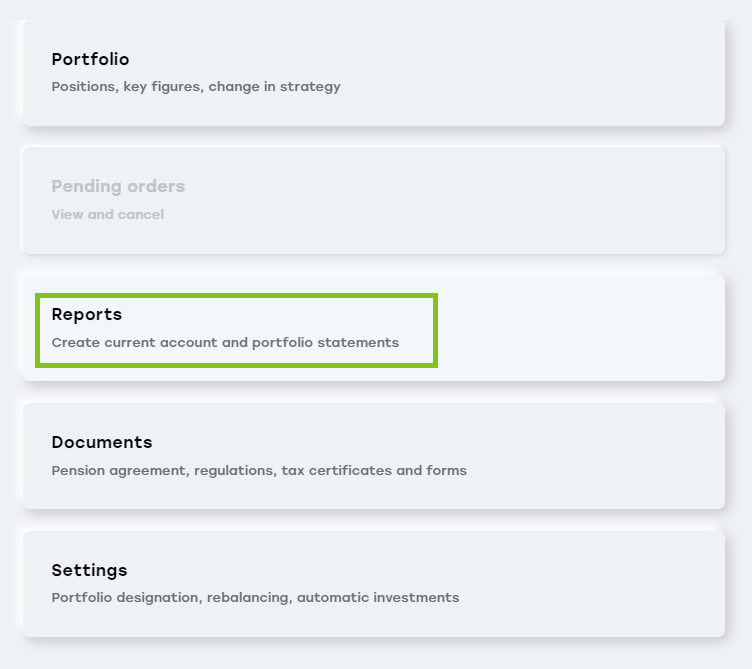Click the greyed-out Pending orders title

(118, 187)
